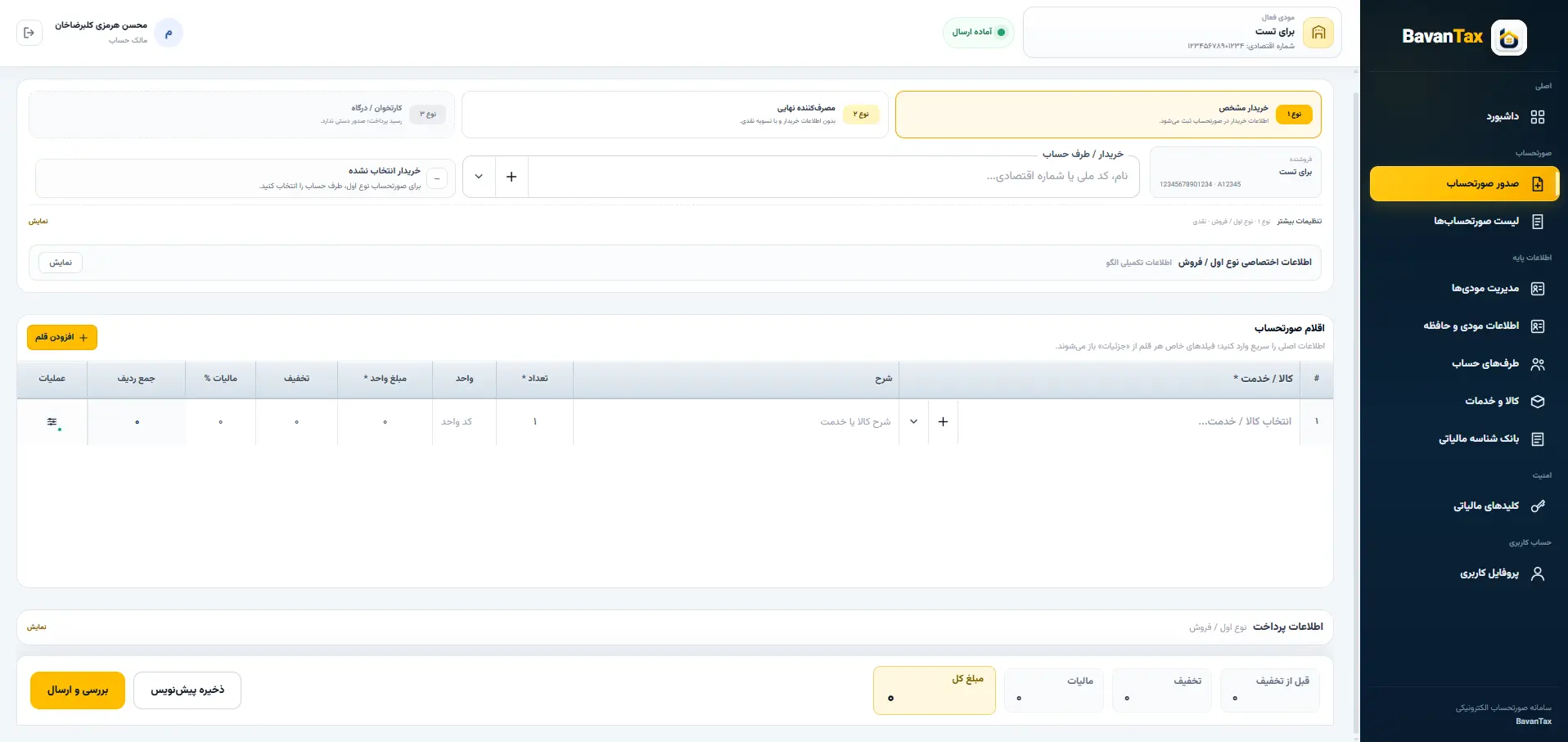Select نوع ۳ کارتخوان / درگاه invoice type

pos(241,115)
